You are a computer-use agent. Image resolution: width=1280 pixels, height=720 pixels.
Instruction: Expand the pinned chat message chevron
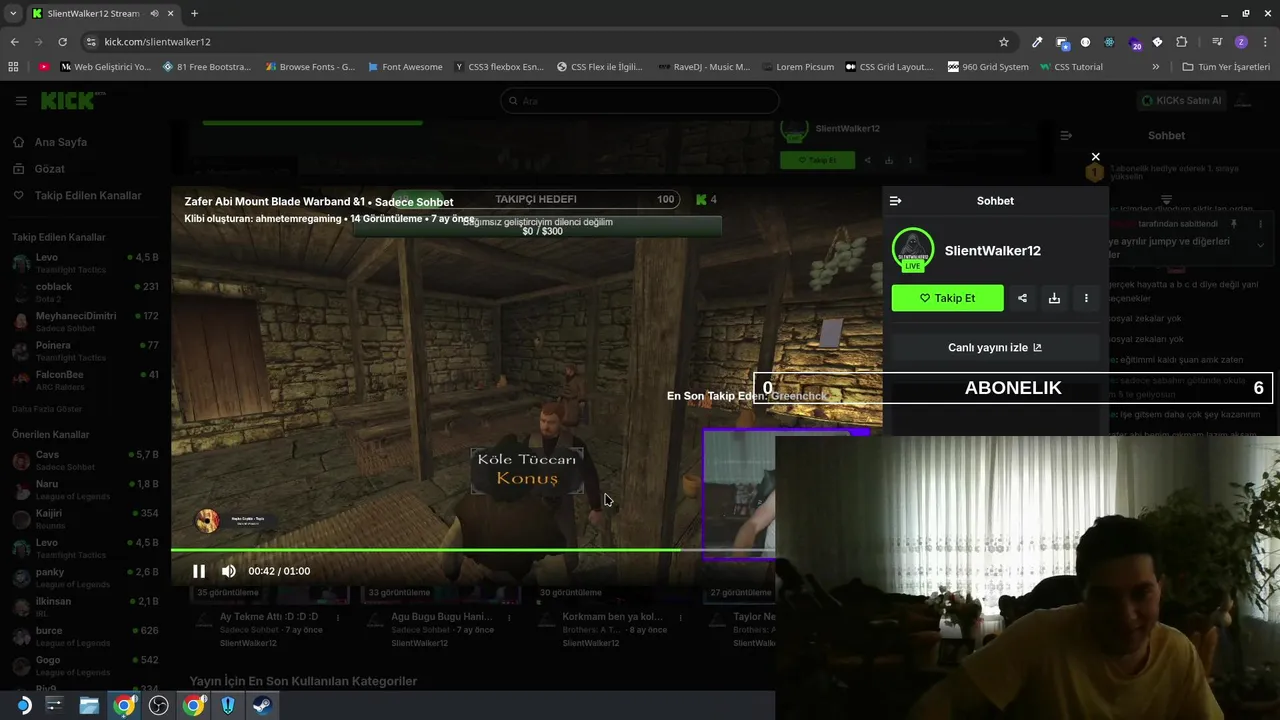[x=1260, y=245]
